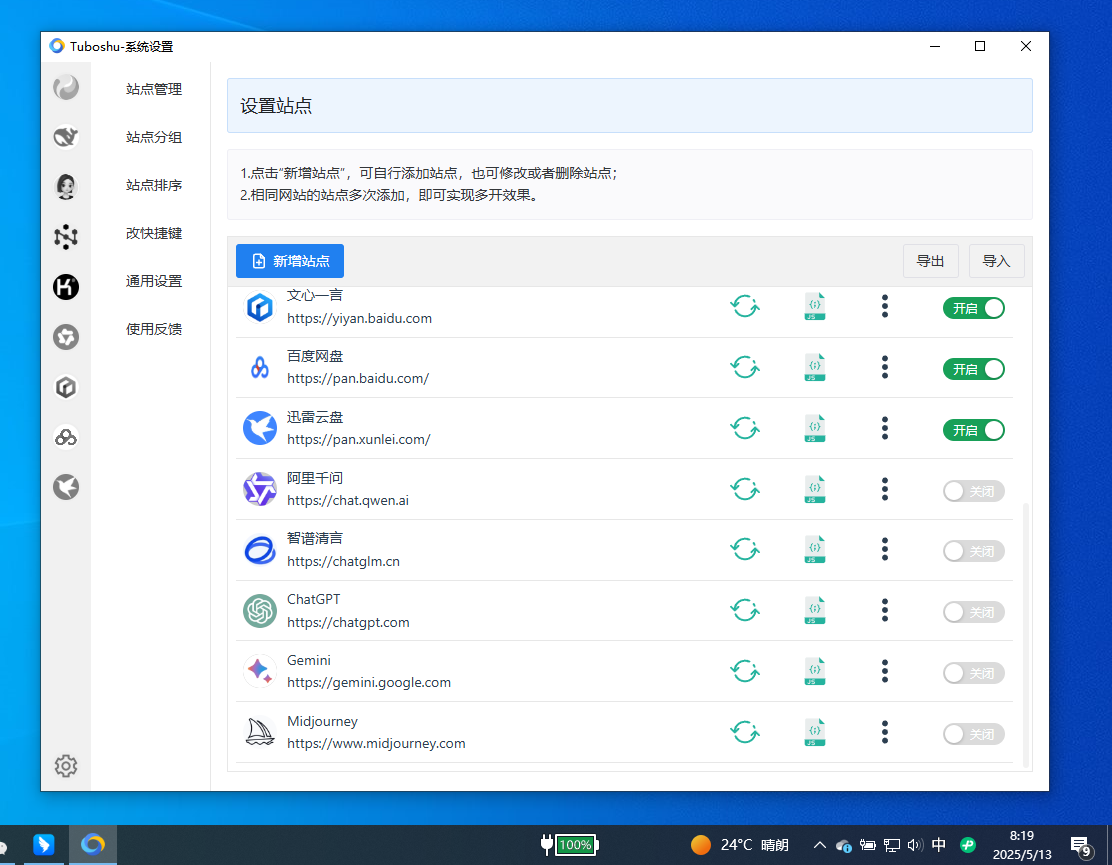Image resolution: width=1112 pixels, height=865 pixels.
Task: Click the 导入 button
Action: pyautogui.click(x=996, y=261)
